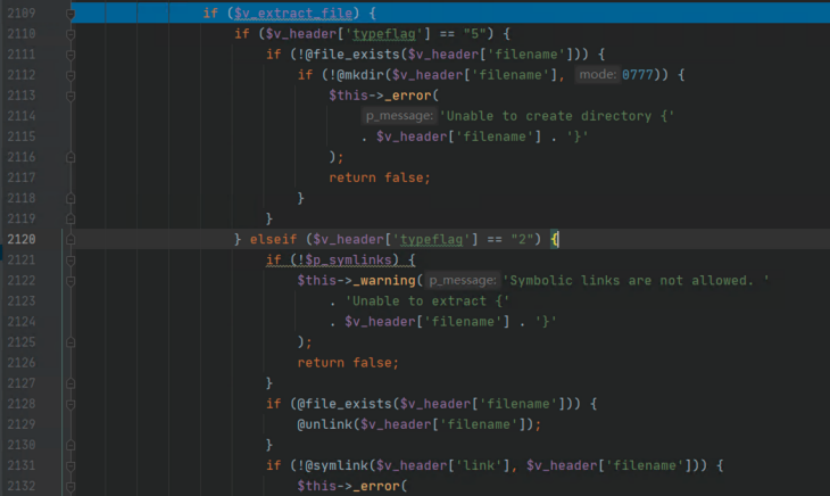The image size is (830, 496).
Task: Place cursor on the @unlink call line
Action: 418,425
